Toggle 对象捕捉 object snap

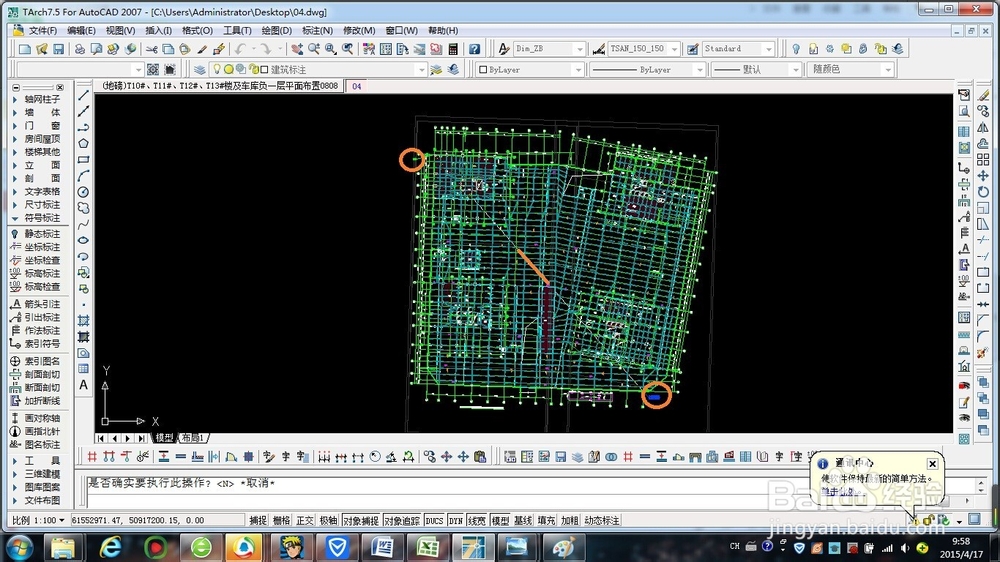[x=359, y=521]
